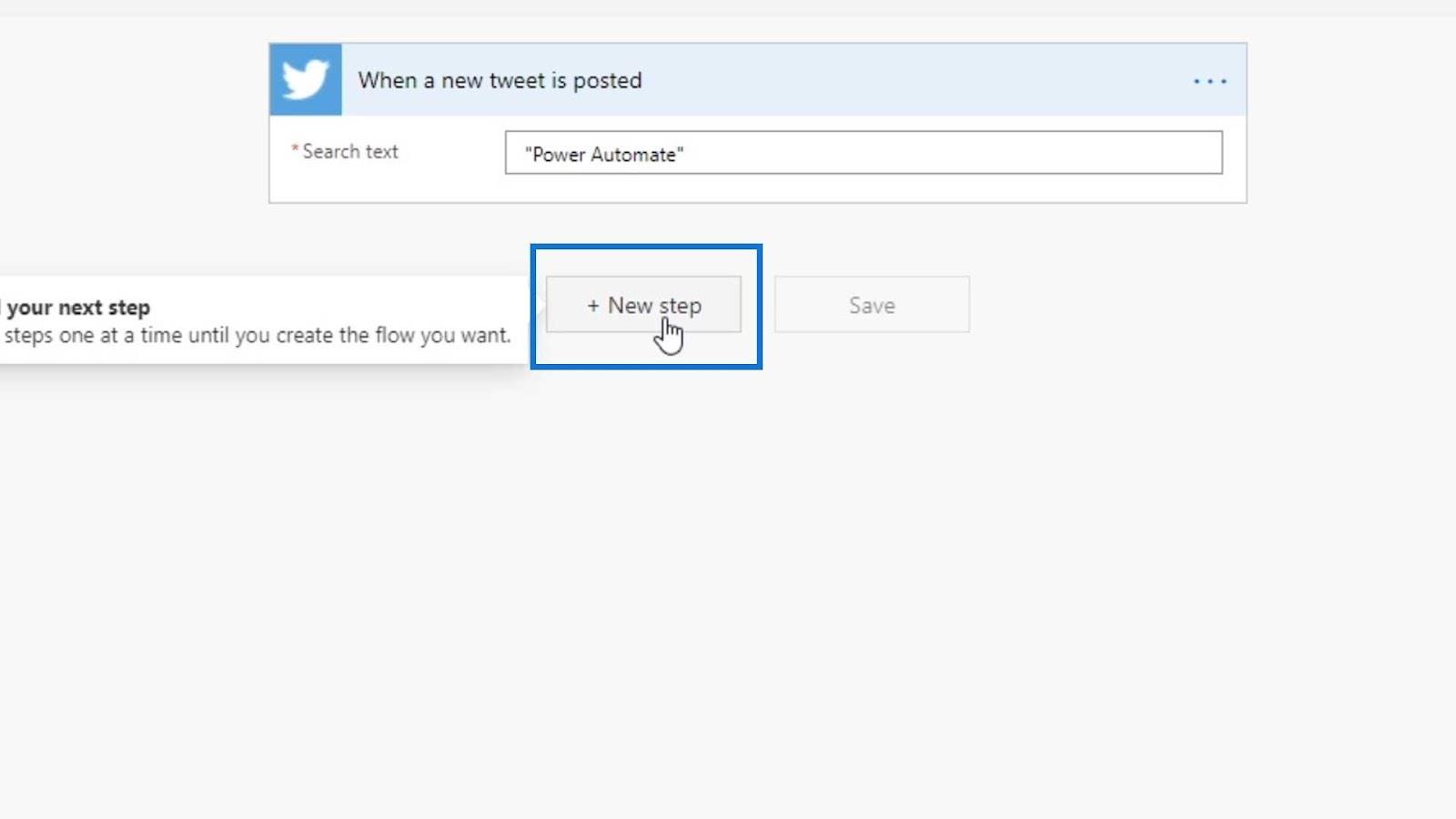The width and height of the screenshot is (1456, 819).
Task: Click the 'your next step' tooltip heading
Action: click(x=76, y=308)
